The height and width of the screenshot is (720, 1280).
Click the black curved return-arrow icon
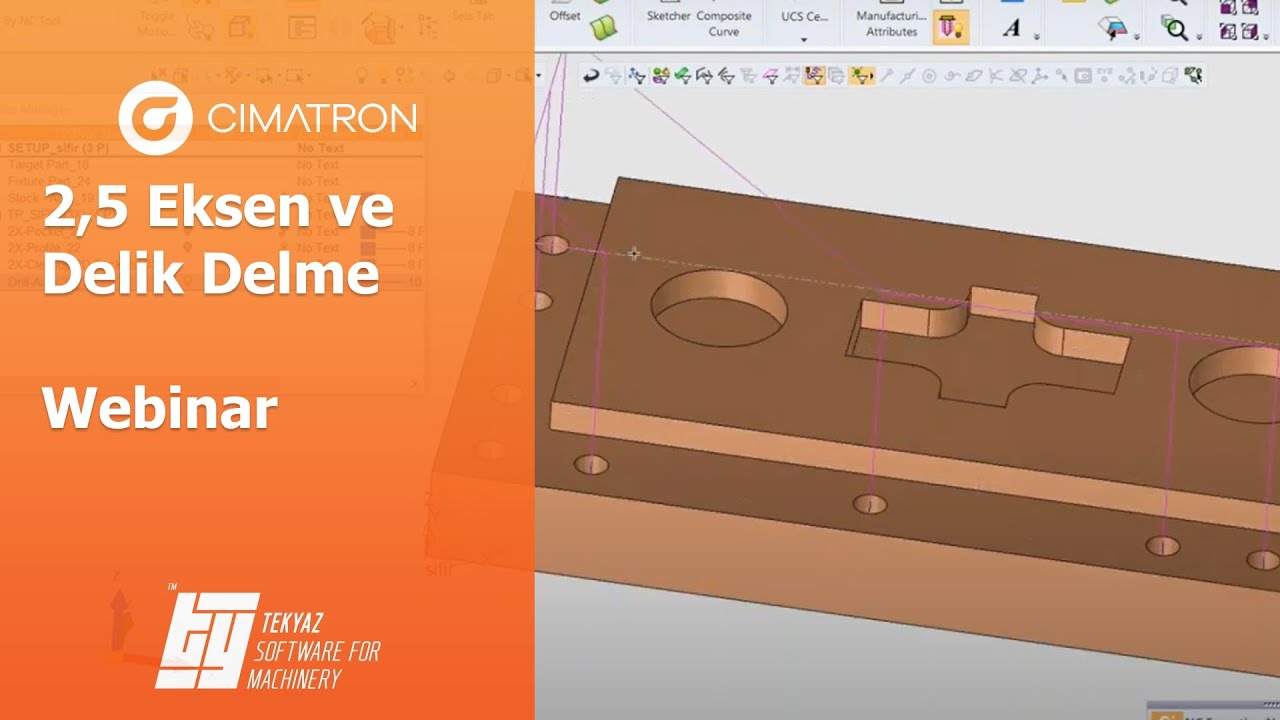click(x=591, y=75)
